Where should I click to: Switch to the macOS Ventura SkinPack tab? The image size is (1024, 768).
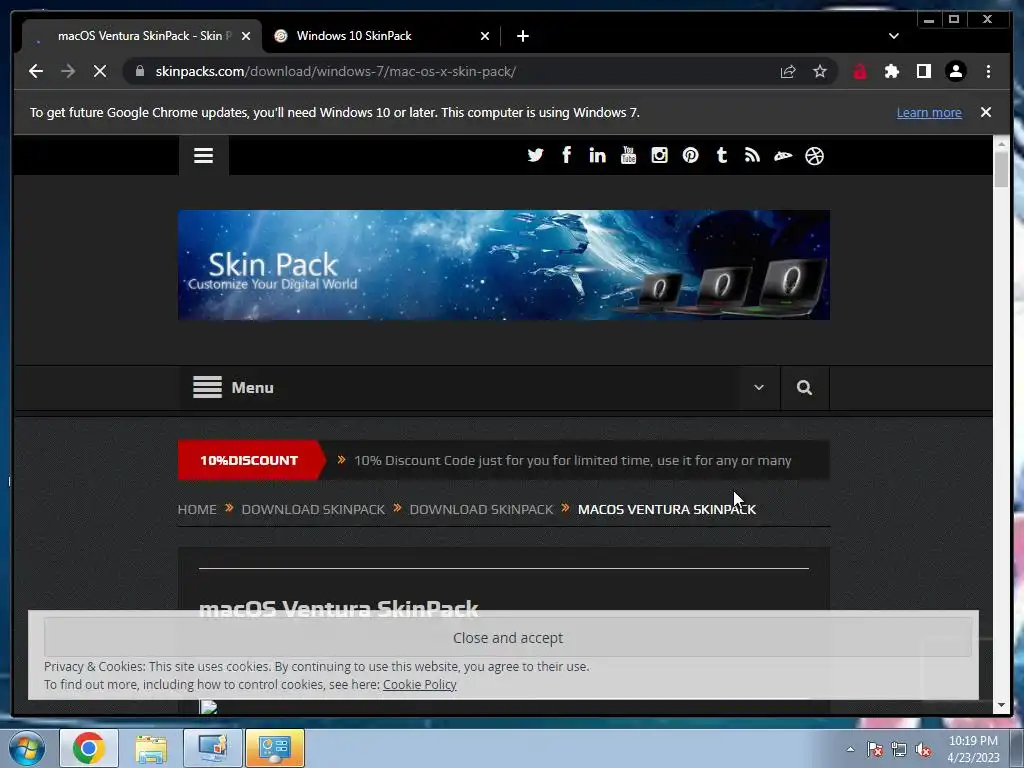[140, 36]
